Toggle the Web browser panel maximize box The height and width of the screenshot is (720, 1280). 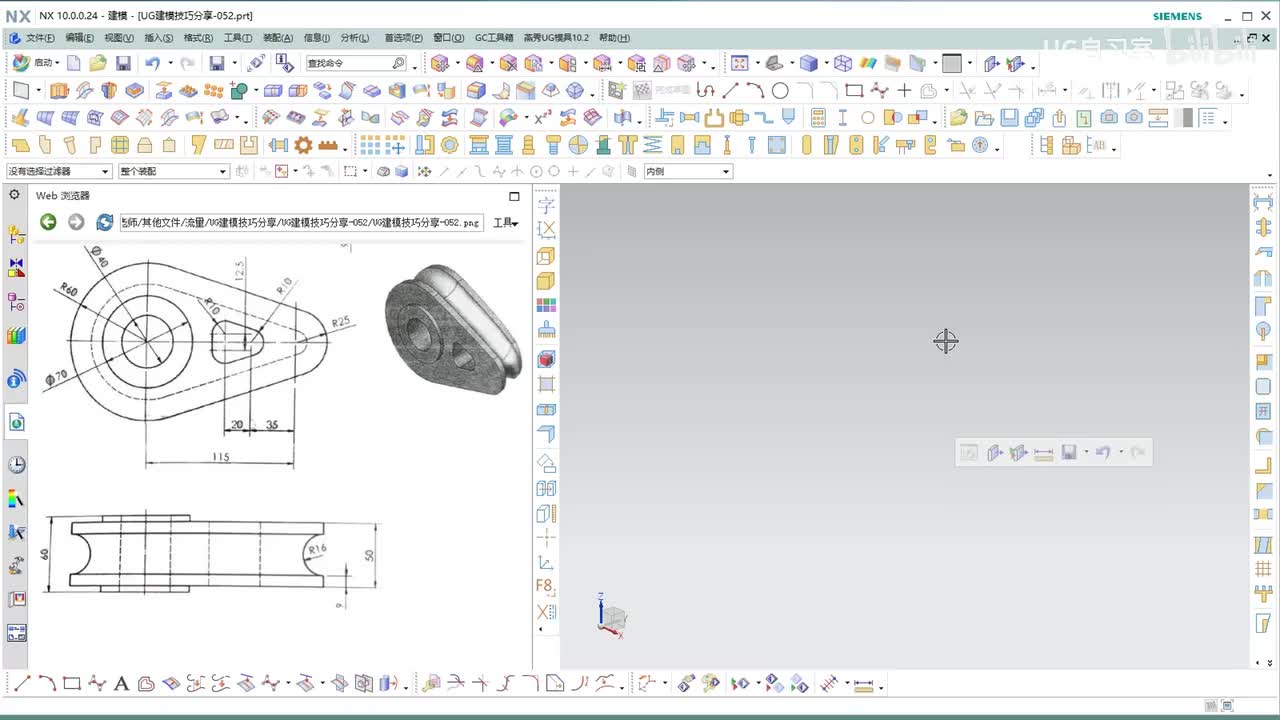(514, 196)
